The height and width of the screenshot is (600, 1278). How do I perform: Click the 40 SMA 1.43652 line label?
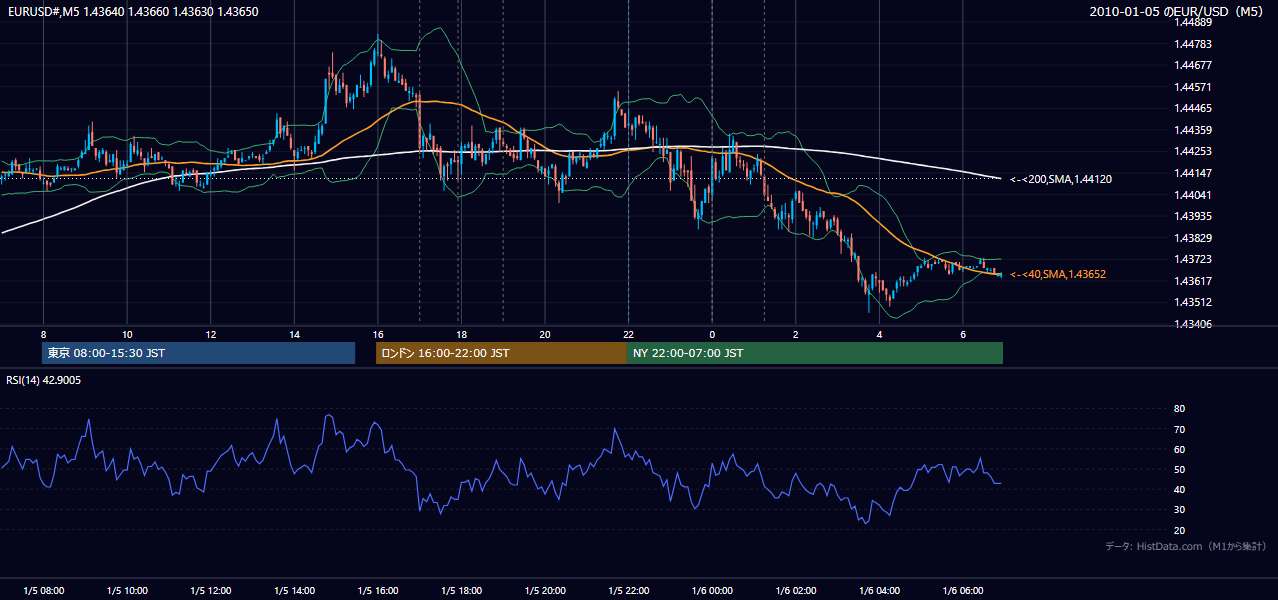[1057, 274]
